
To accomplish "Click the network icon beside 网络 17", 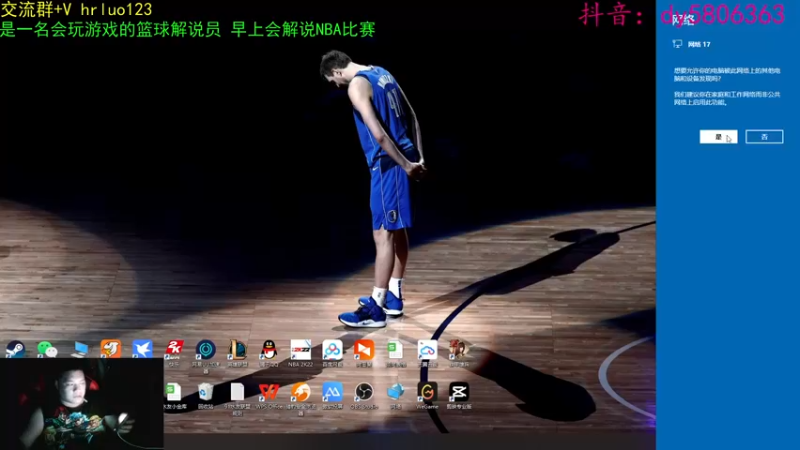I will pos(677,44).
